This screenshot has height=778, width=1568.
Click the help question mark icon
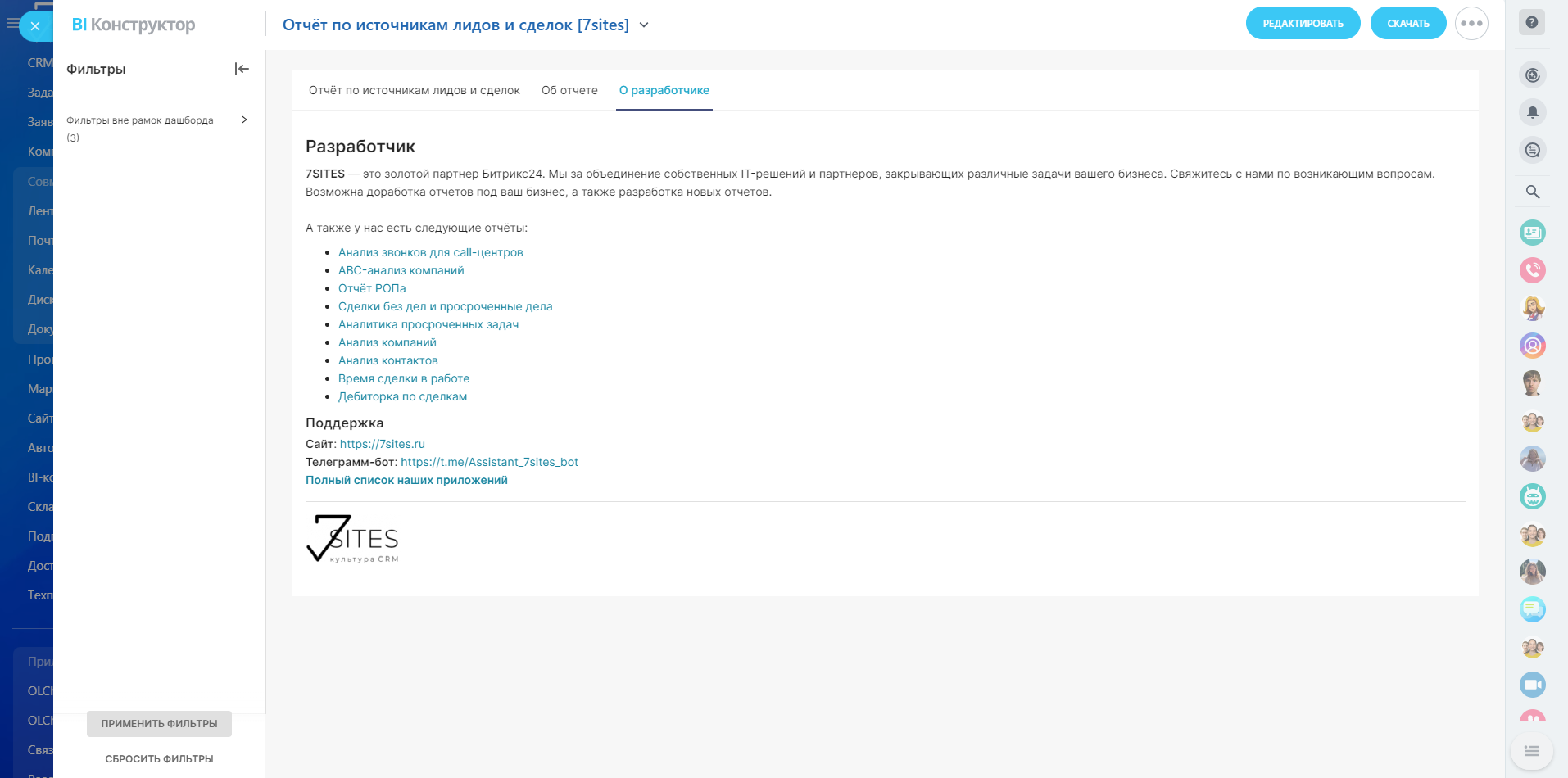click(1532, 23)
